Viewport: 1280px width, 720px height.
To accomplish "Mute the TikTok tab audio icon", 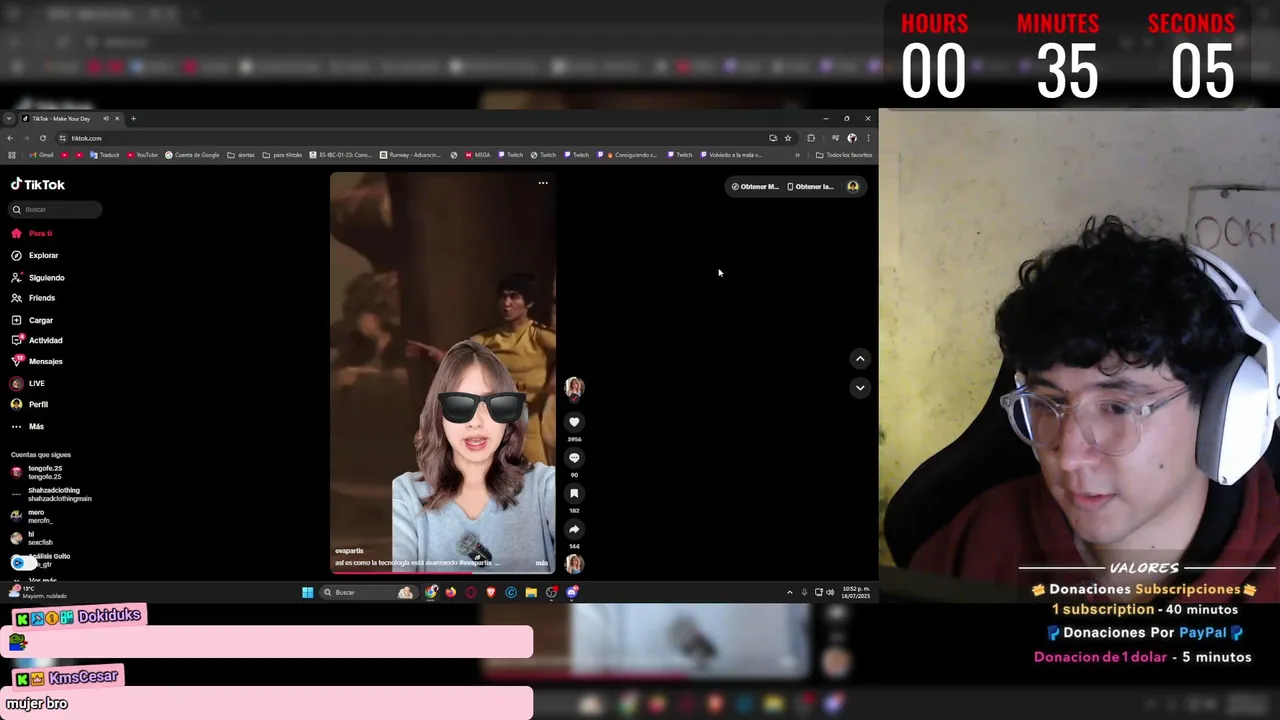I will point(105,119).
